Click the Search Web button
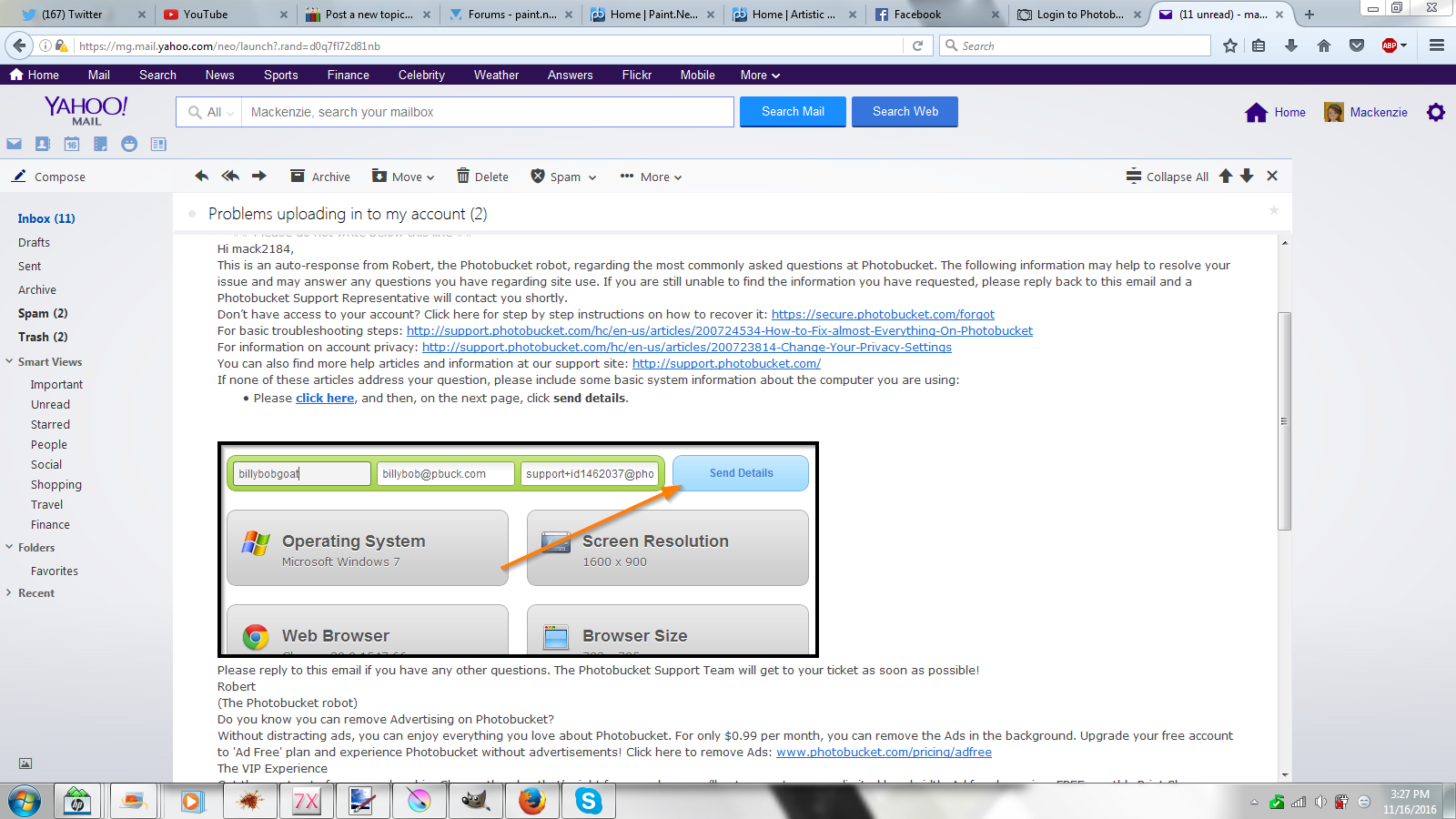The image size is (1456, 819). [x=905, y=112]
